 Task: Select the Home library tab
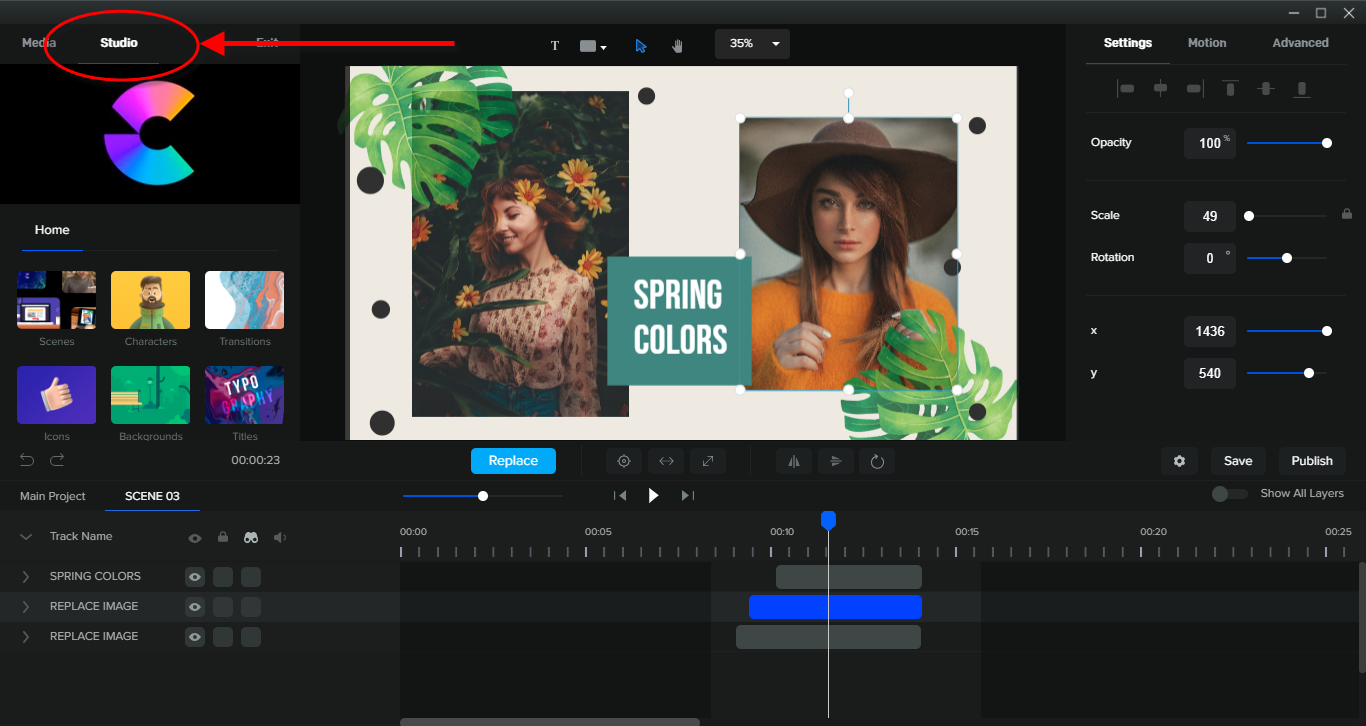pos(52,230)
